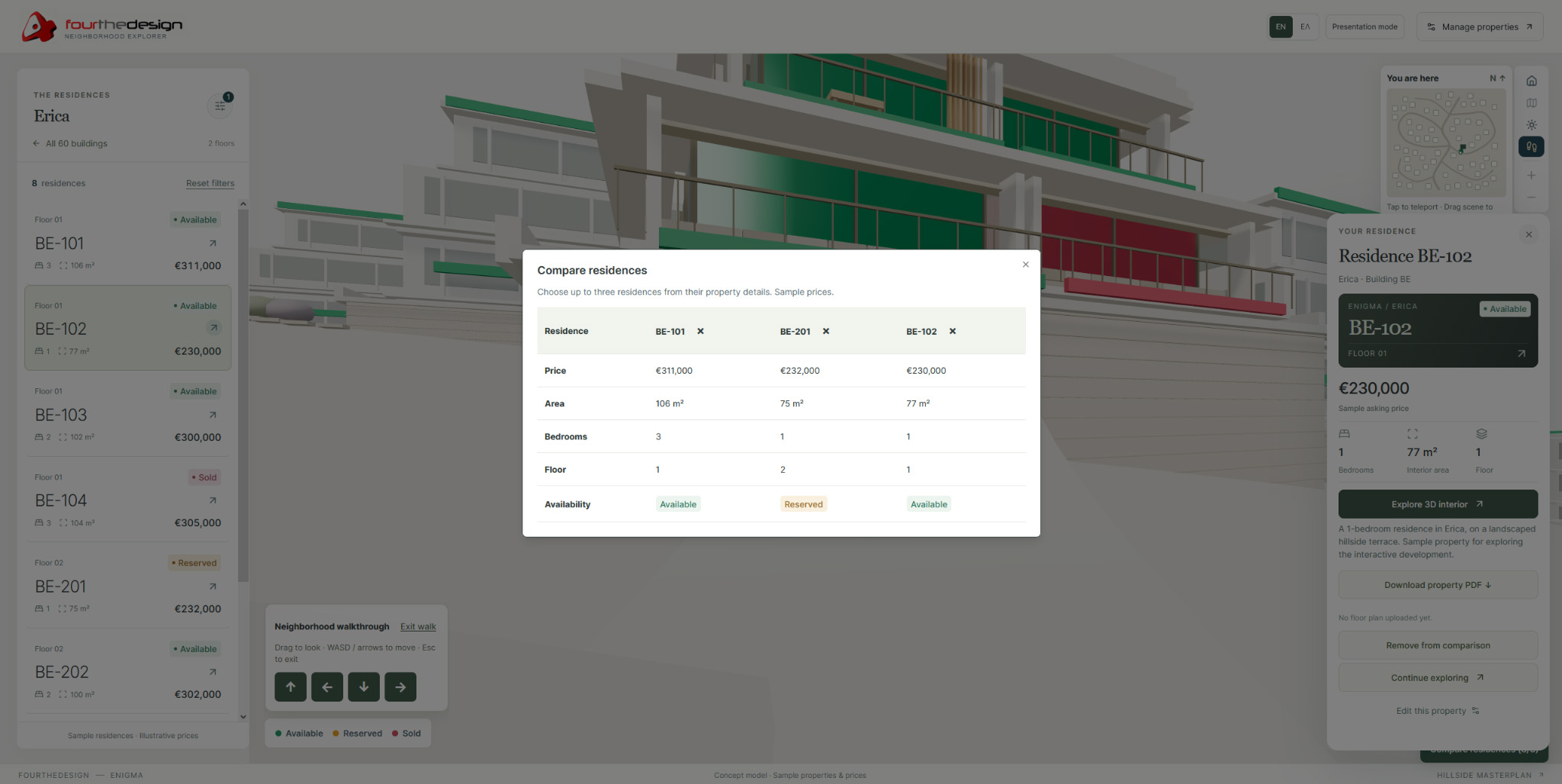Click Remove from comparison button

1438,645
